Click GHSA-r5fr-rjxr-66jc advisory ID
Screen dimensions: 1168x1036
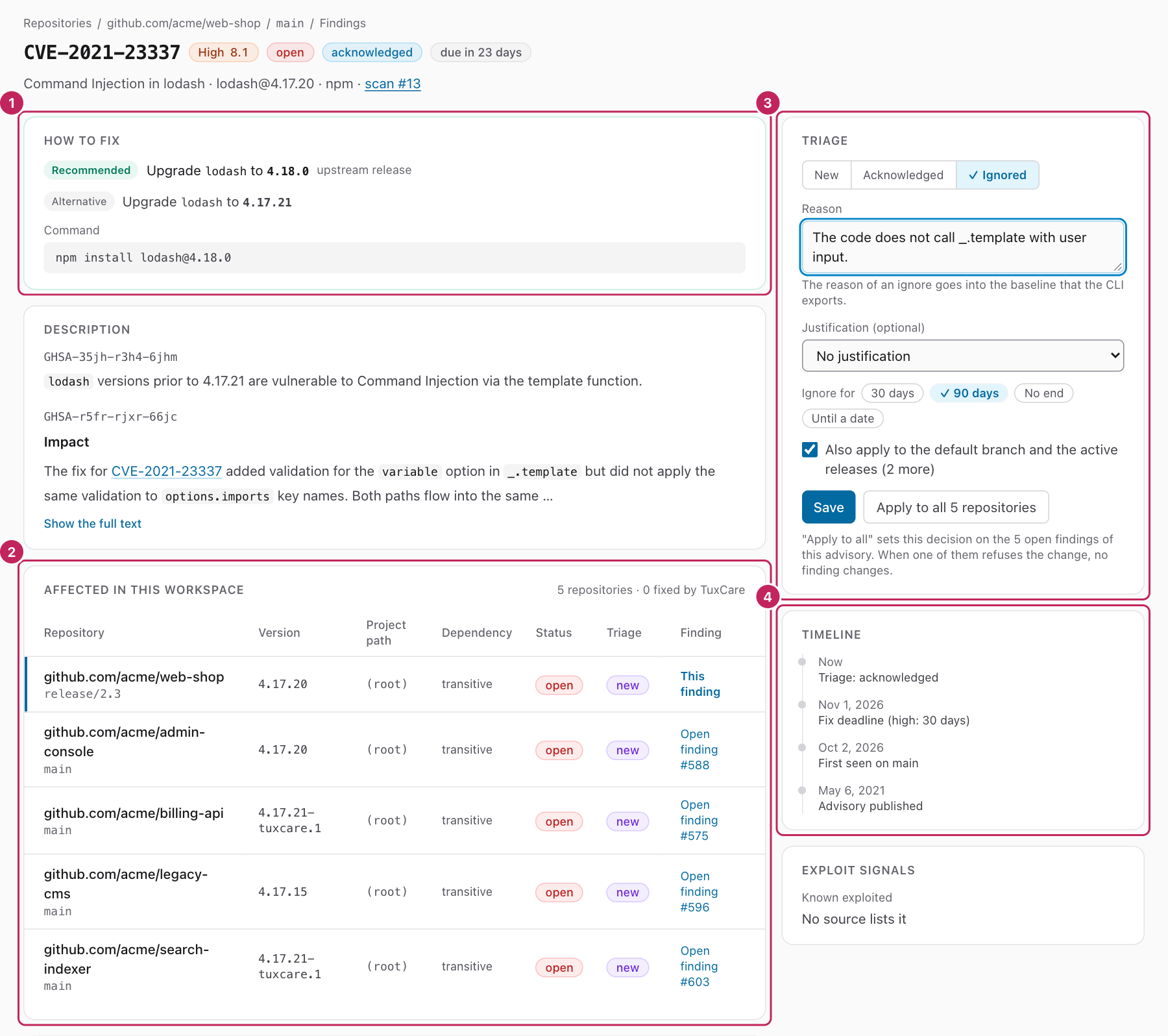pos(111,417)
